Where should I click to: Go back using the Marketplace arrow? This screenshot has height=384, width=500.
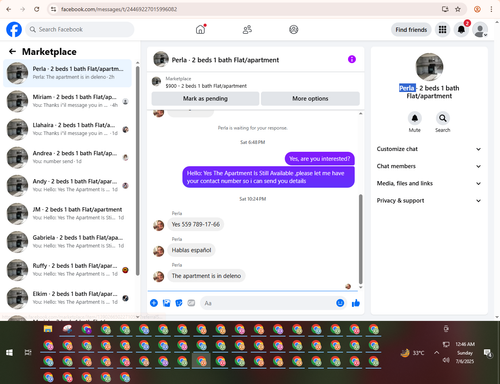coord(12,51)
